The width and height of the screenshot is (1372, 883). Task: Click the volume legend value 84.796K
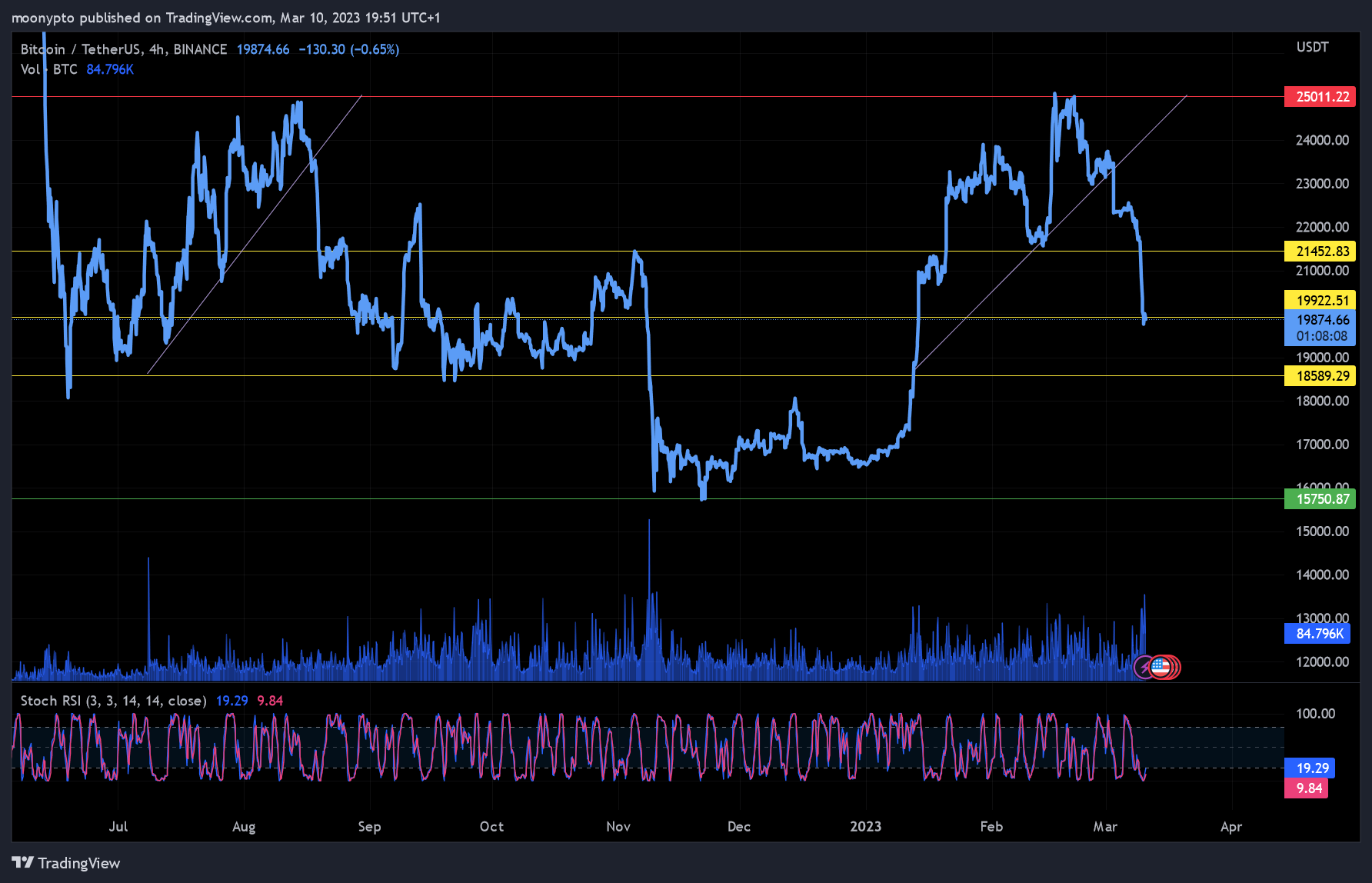point(110,69)
